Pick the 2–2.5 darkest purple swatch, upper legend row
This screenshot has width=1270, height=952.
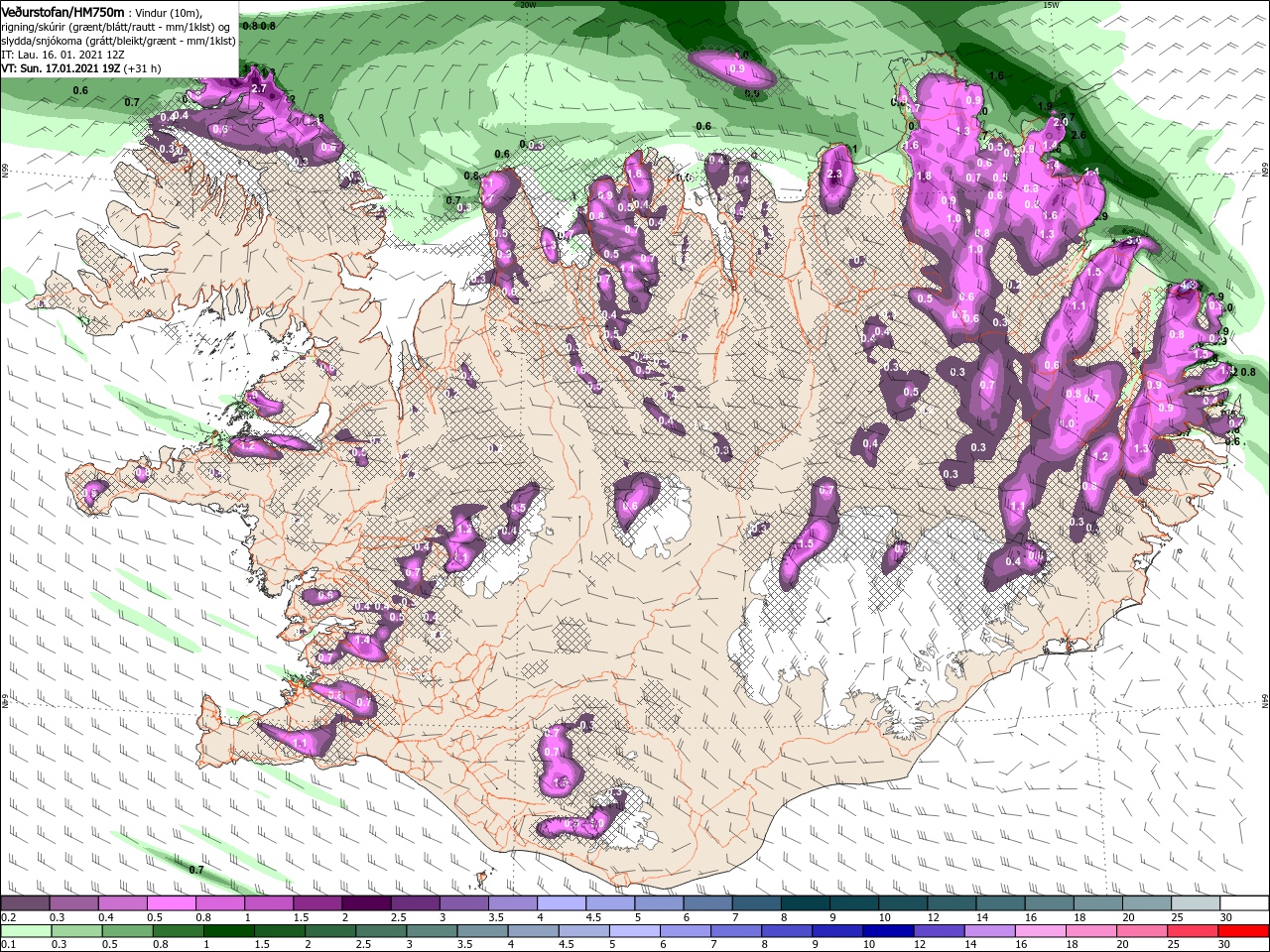click(x=366, y=903)
